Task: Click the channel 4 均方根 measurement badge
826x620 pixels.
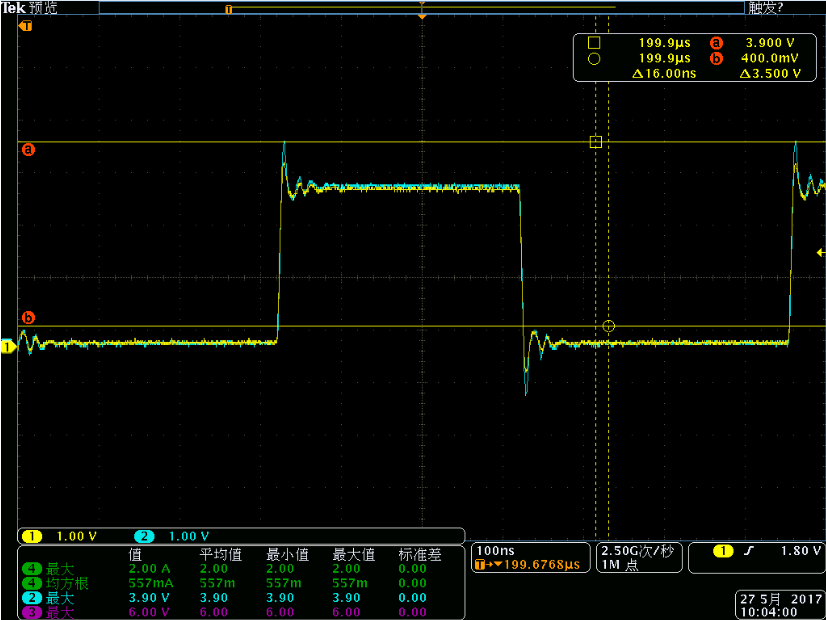Action: [x=32, y=583]
